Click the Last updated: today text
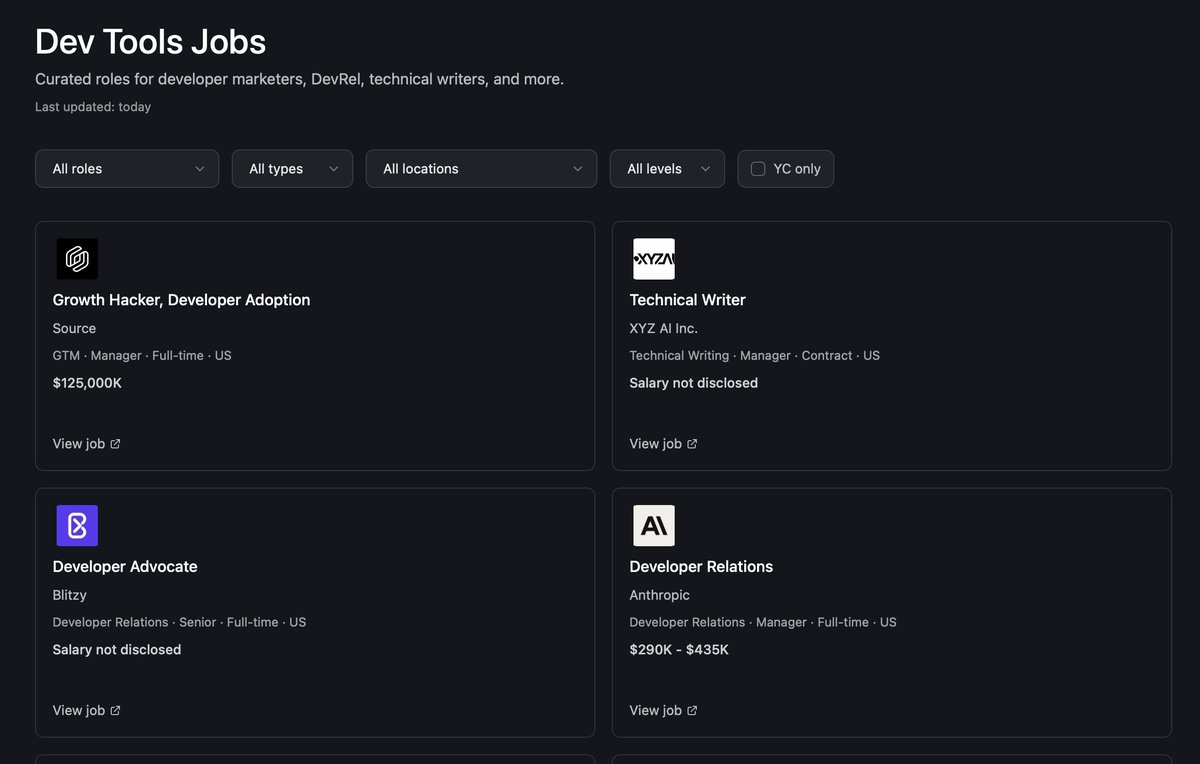This screenshot has width=1200, height=764. [93, 107]
